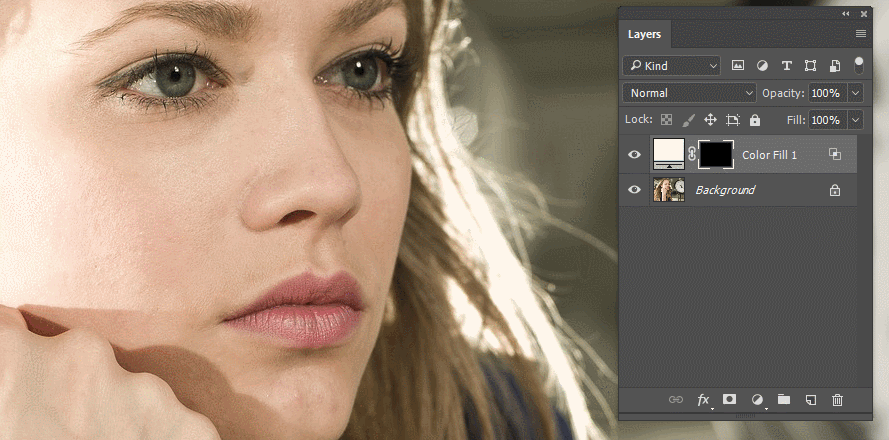Enable prevent auto-nesting artboard lock

[x=733, y=120]
